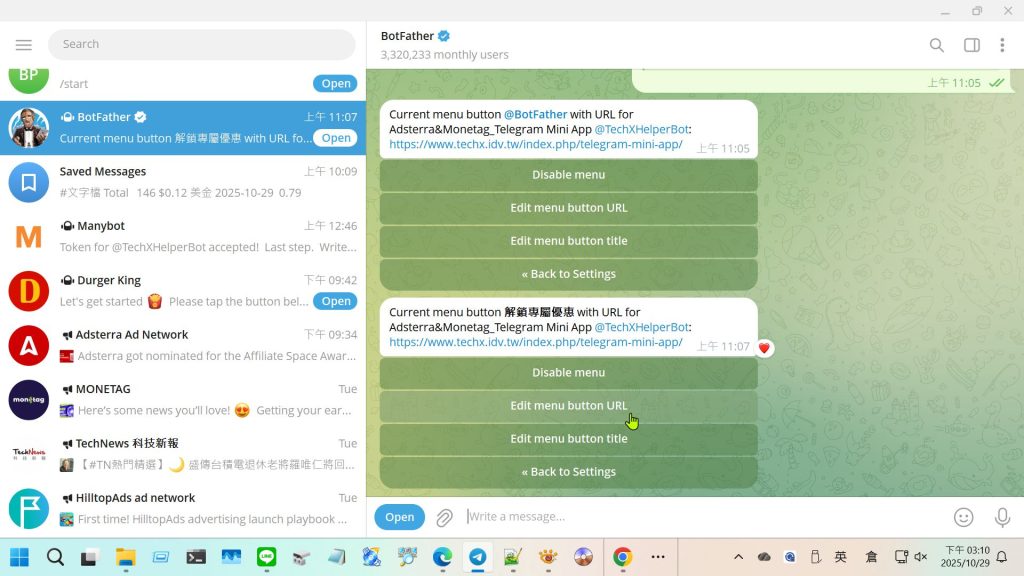Open the techx.idv.tw link in latest message
1024x576 pixels.
pyautogui.click(x=535, y=342)
